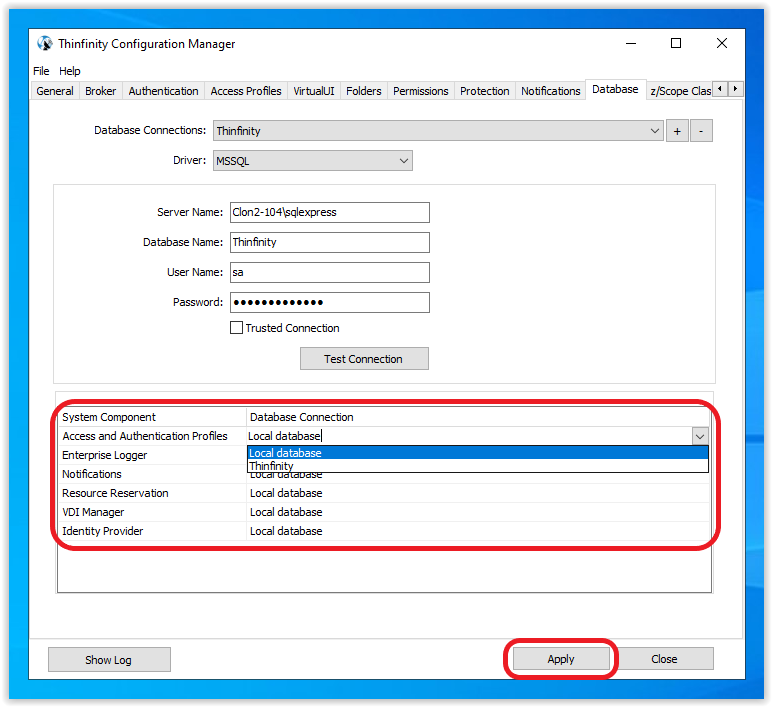Remove database connection with minus button
Screen dimensions: 772x707
[x=701, y=131]
